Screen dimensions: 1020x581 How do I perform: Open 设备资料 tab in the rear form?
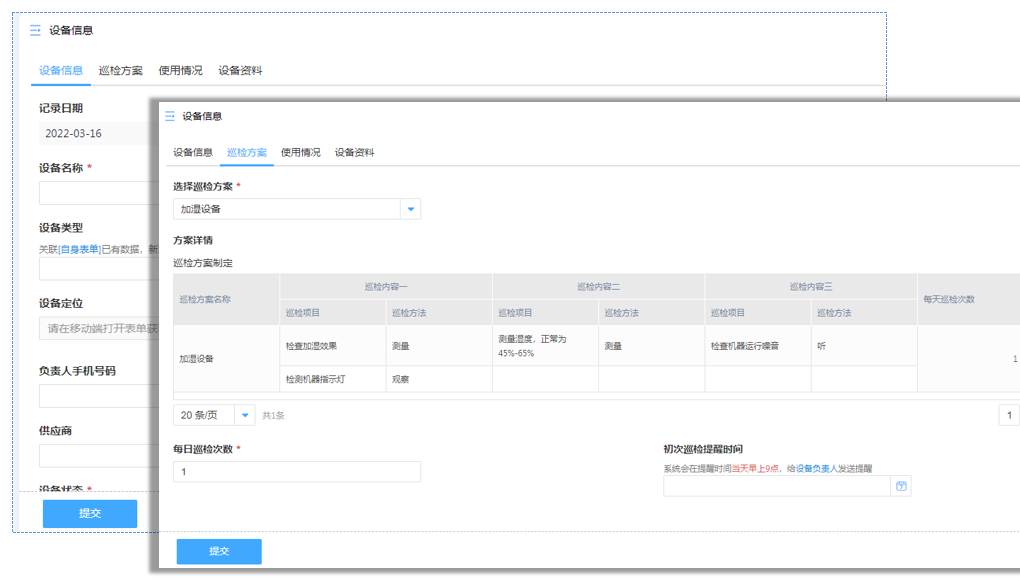point(240,71)
